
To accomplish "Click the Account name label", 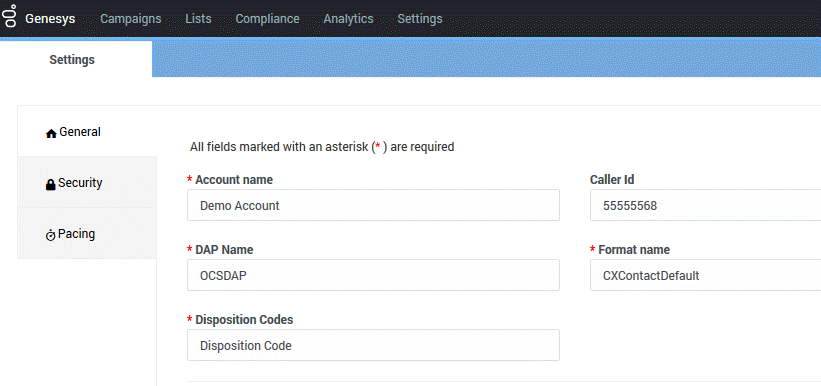I will 234,180.
